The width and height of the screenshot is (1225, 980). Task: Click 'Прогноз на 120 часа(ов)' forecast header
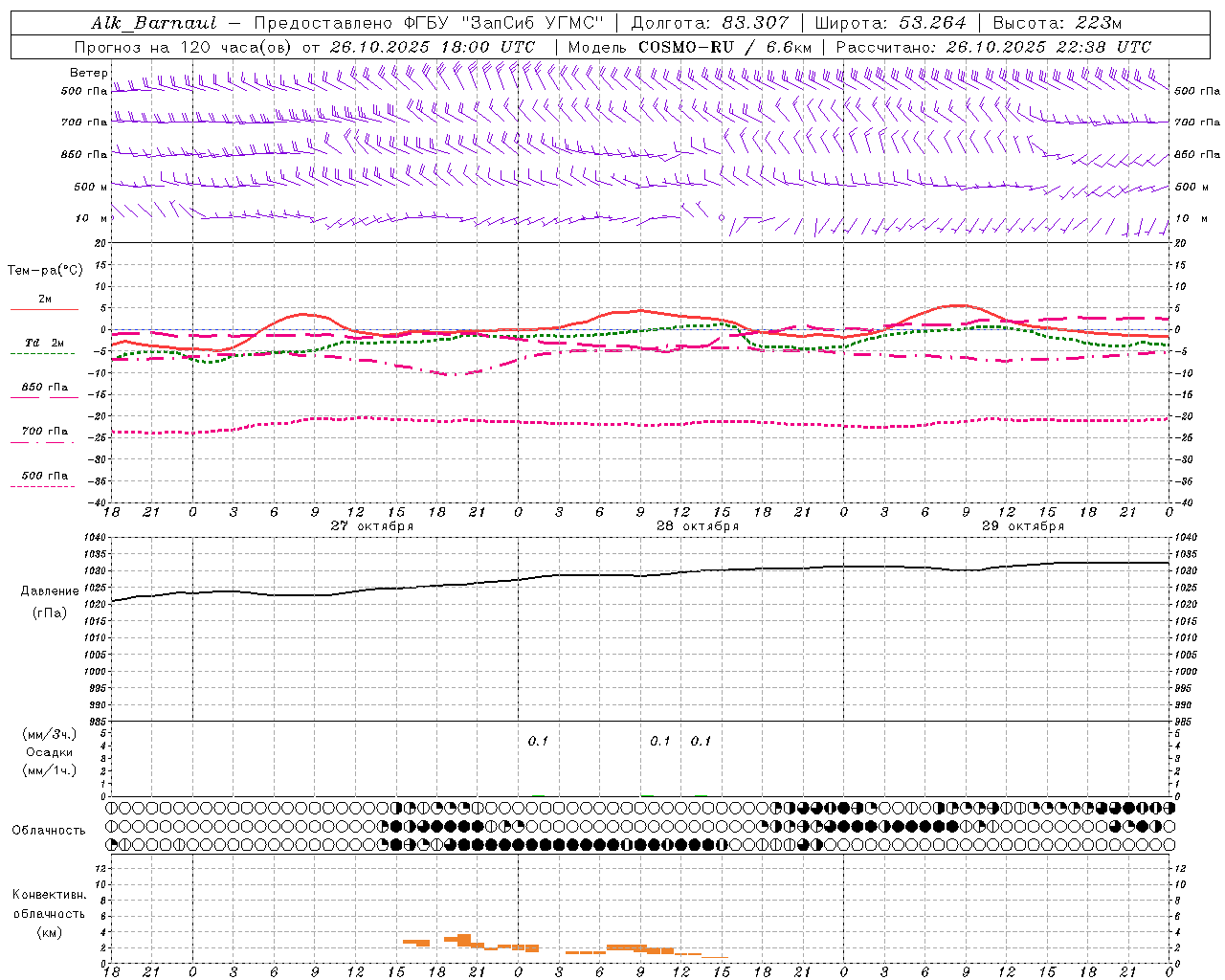185,47
